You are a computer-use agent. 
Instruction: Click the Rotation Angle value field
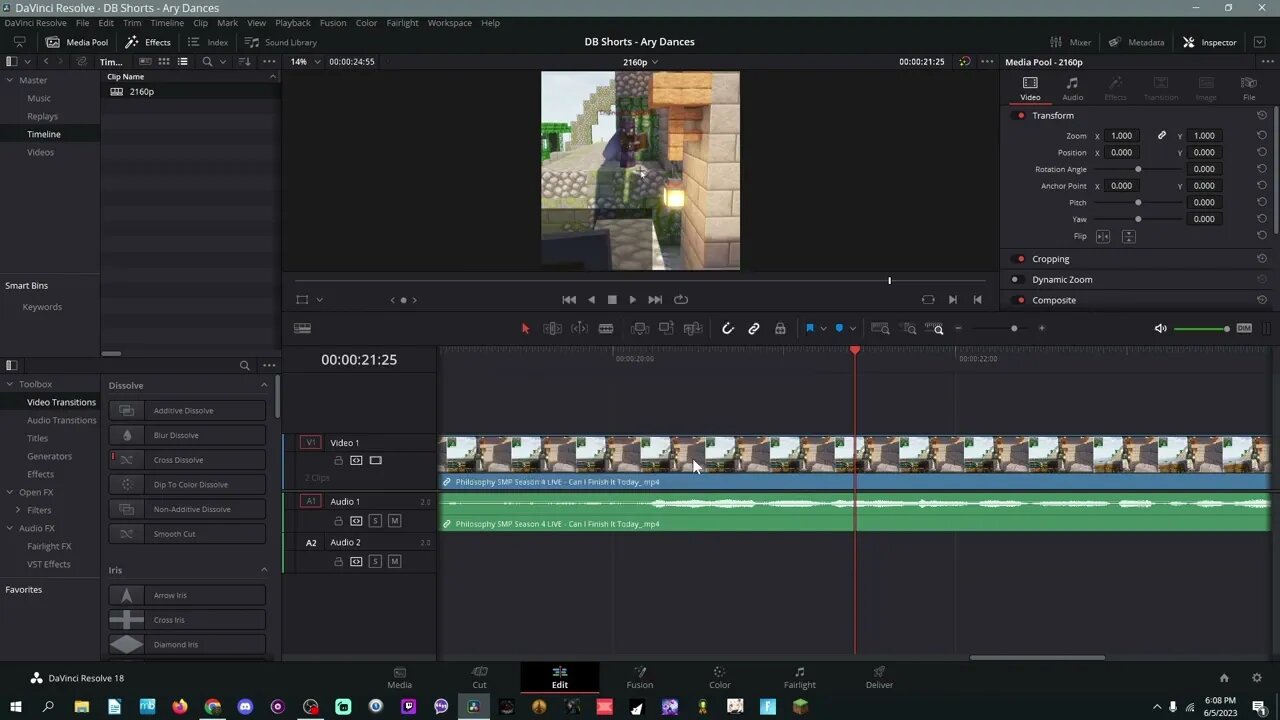click(x=1204, y=169)
